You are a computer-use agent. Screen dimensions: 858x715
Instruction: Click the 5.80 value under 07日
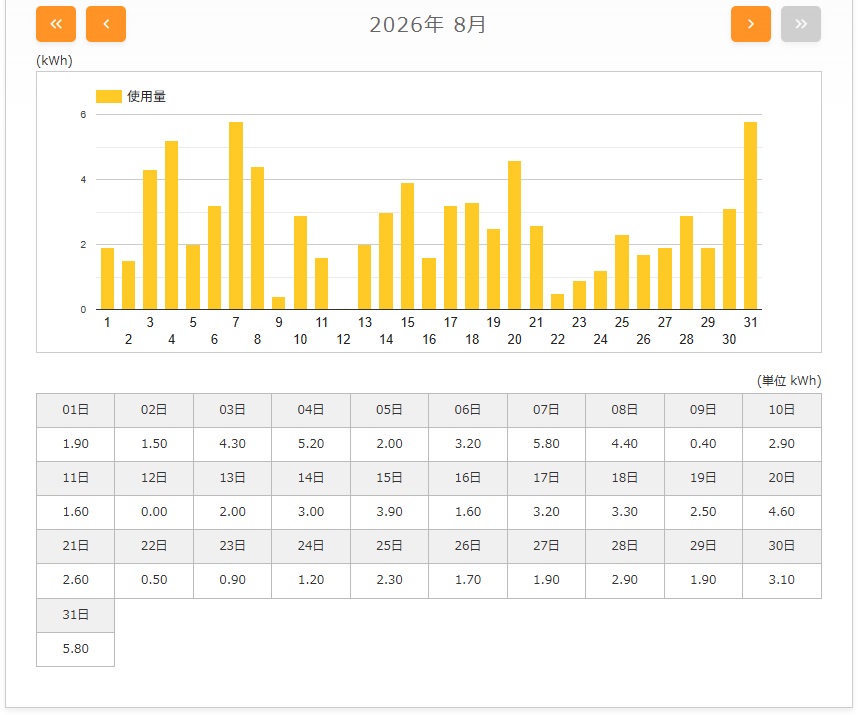click(546, 444)
